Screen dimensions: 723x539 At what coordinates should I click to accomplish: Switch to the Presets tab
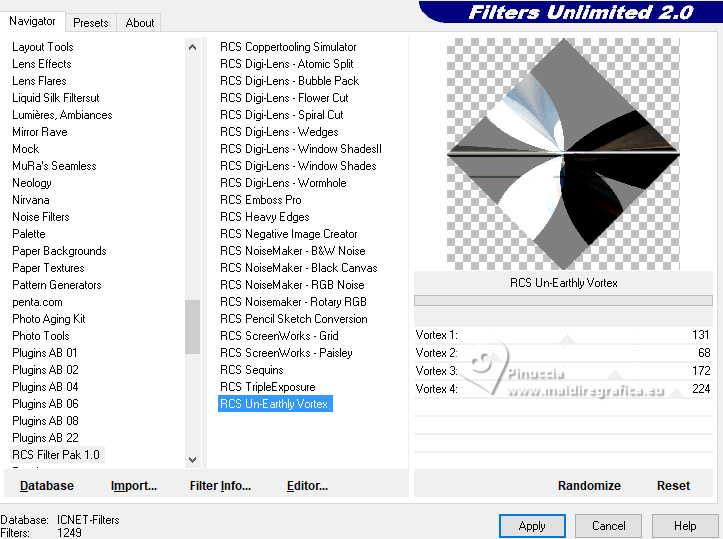90,23
